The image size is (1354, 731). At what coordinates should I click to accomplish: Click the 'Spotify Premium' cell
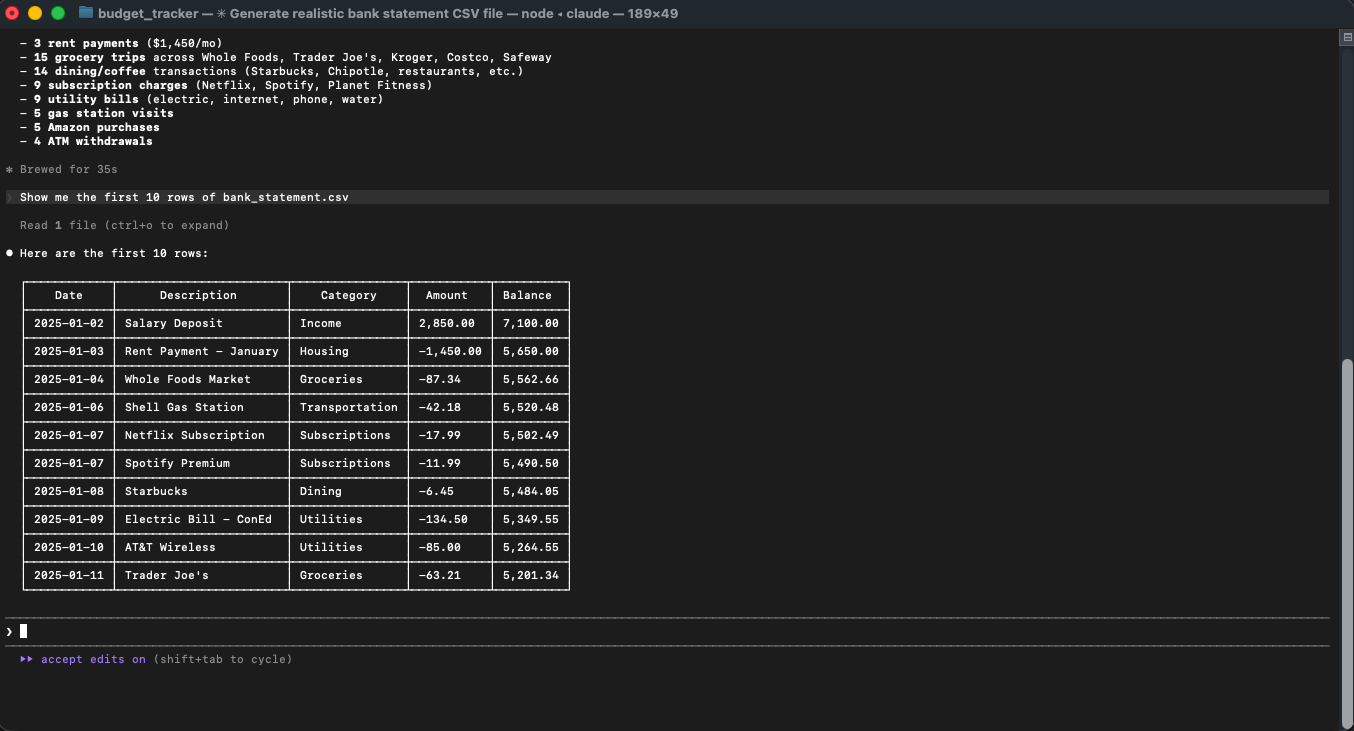(177, 463)
